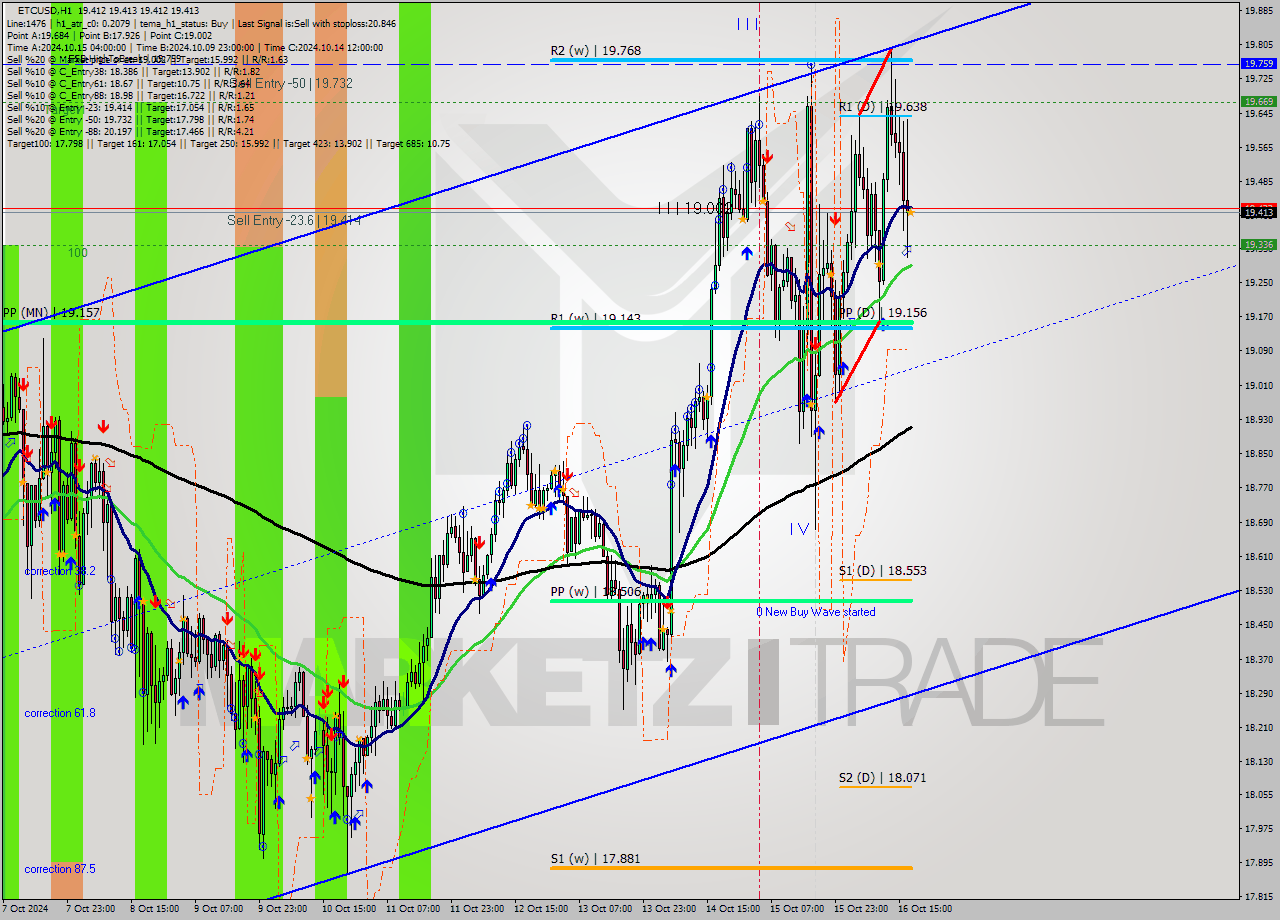This screenshot has width=1280, height=920.
Task: Select the 18.530 price axis value
Action: point(1258,590)
